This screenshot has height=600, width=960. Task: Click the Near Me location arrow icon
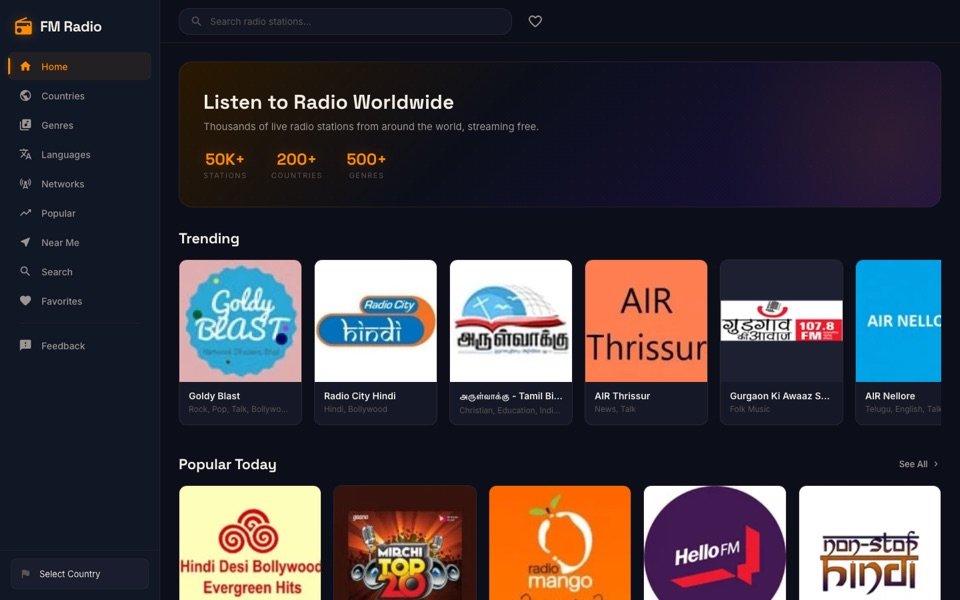(x=25, y=242)
